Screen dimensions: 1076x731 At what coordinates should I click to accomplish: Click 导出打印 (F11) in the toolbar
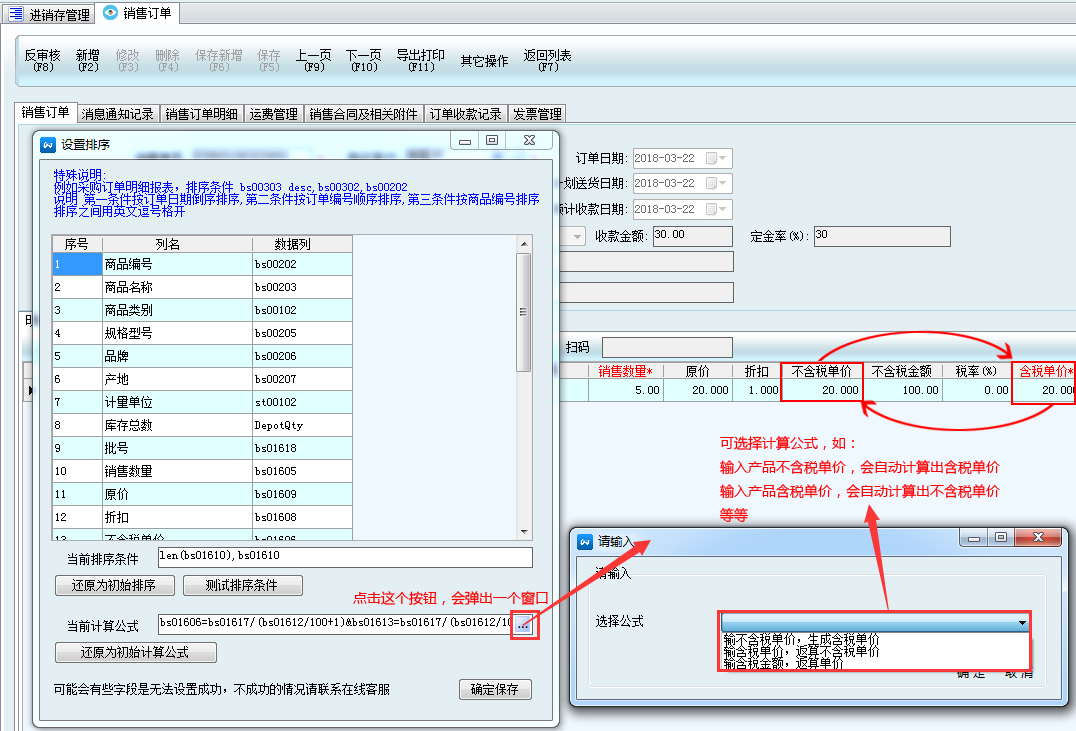(420, 61)
